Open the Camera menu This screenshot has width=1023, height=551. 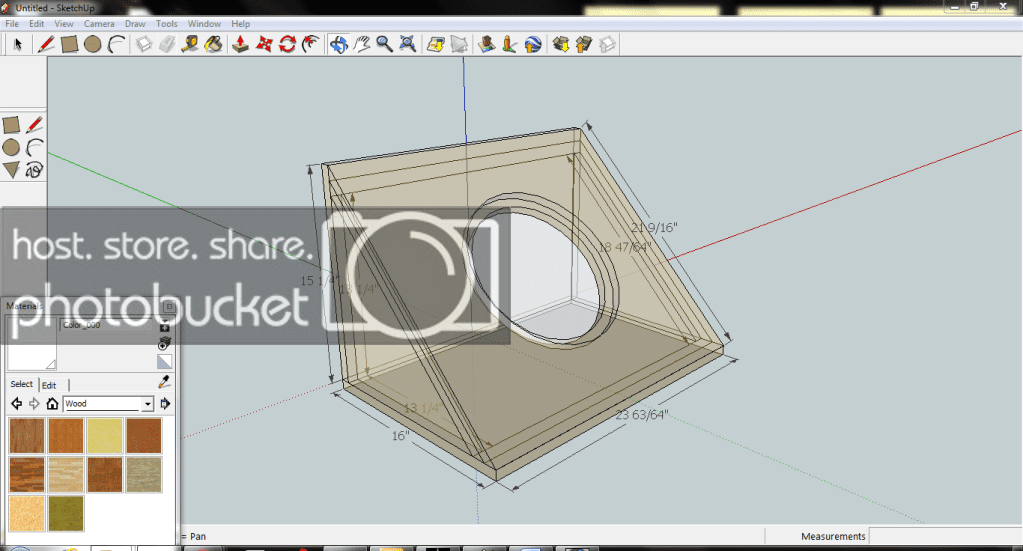tap(99, 23)
